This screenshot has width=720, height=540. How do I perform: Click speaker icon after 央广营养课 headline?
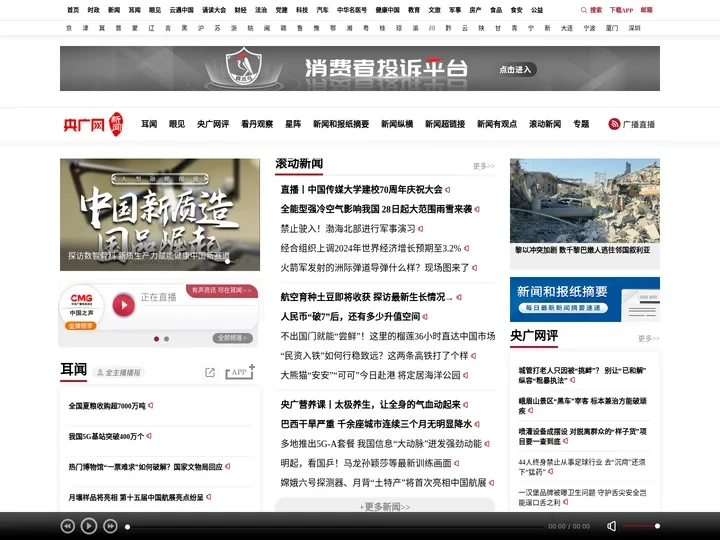(466, 405)
